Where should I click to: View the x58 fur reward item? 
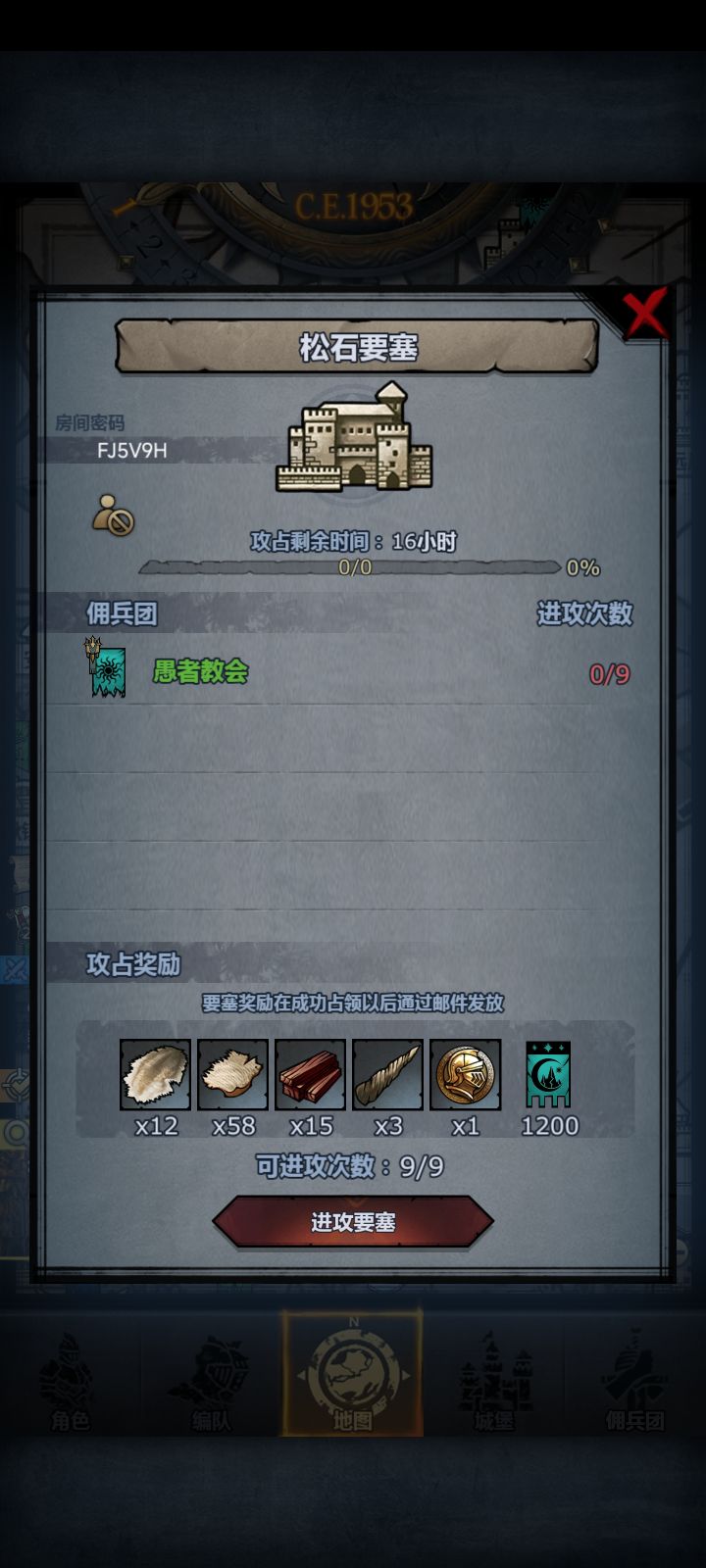[232, 1075]
